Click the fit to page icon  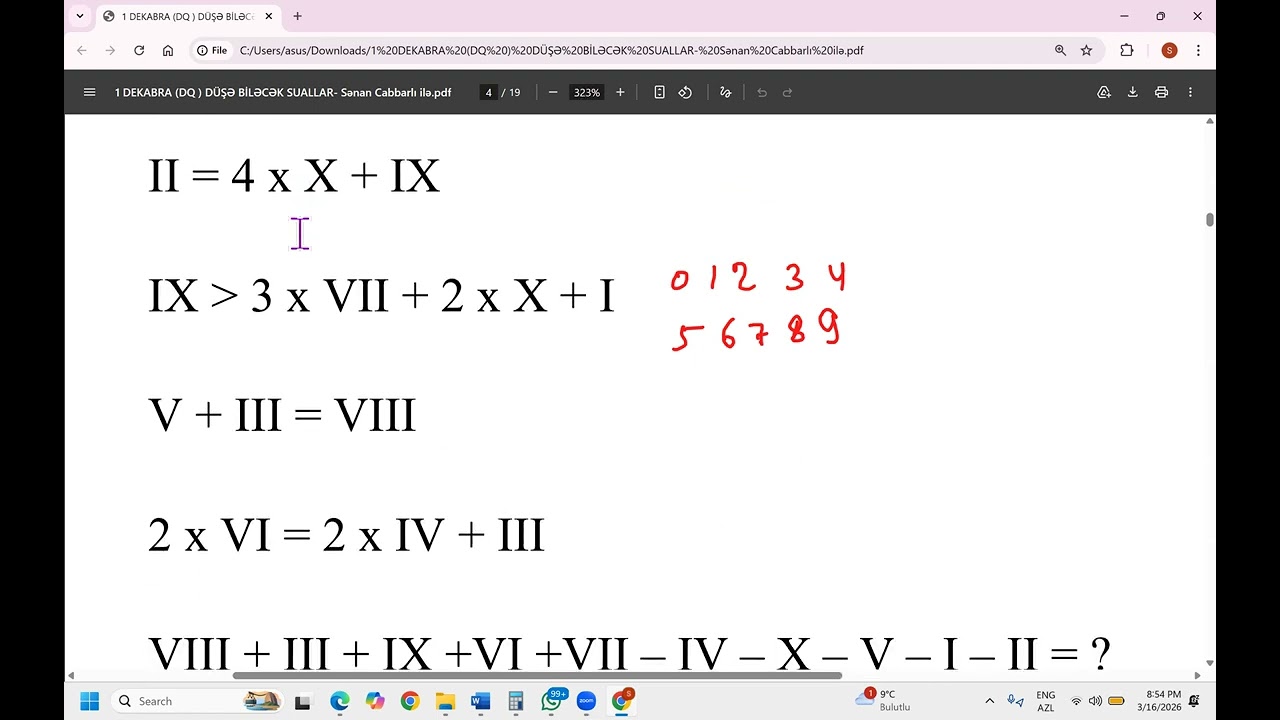coord(659,92)
